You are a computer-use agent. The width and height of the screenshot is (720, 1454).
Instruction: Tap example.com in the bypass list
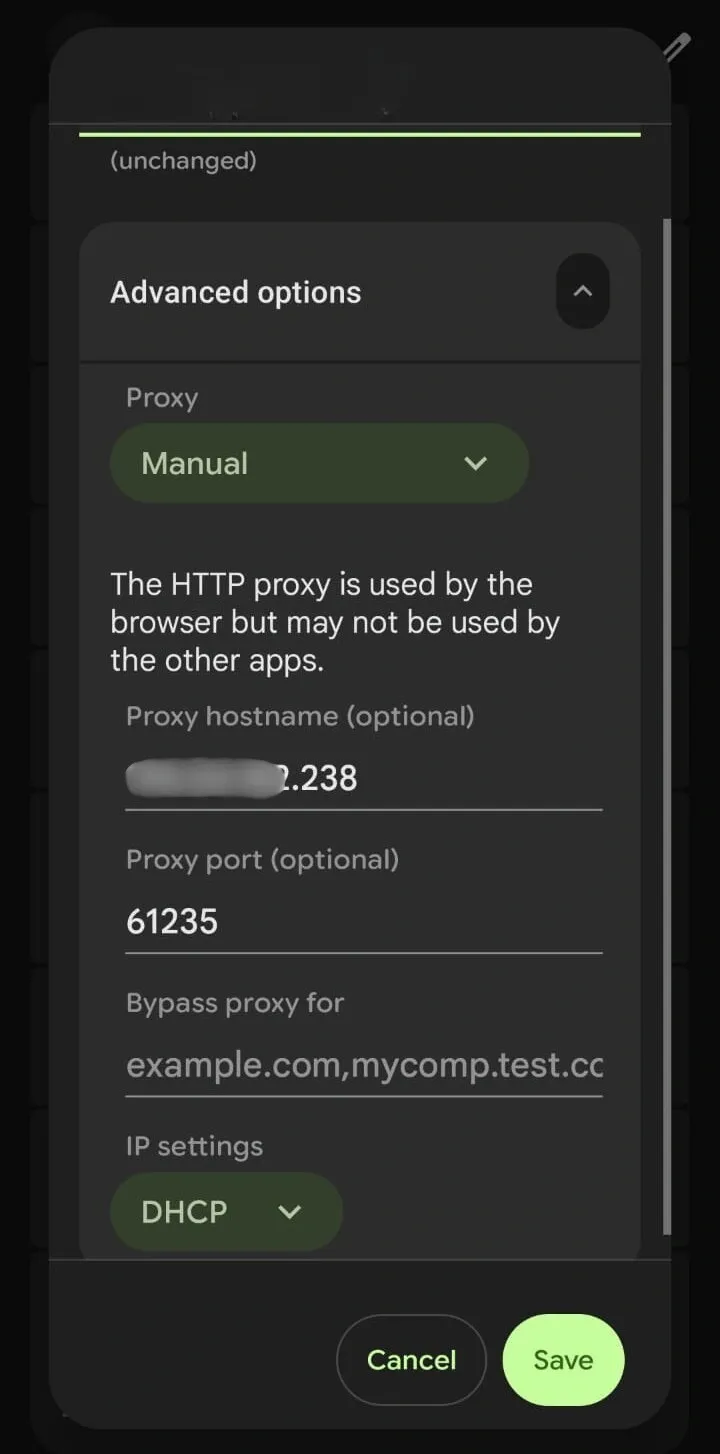click(213, 1065)
